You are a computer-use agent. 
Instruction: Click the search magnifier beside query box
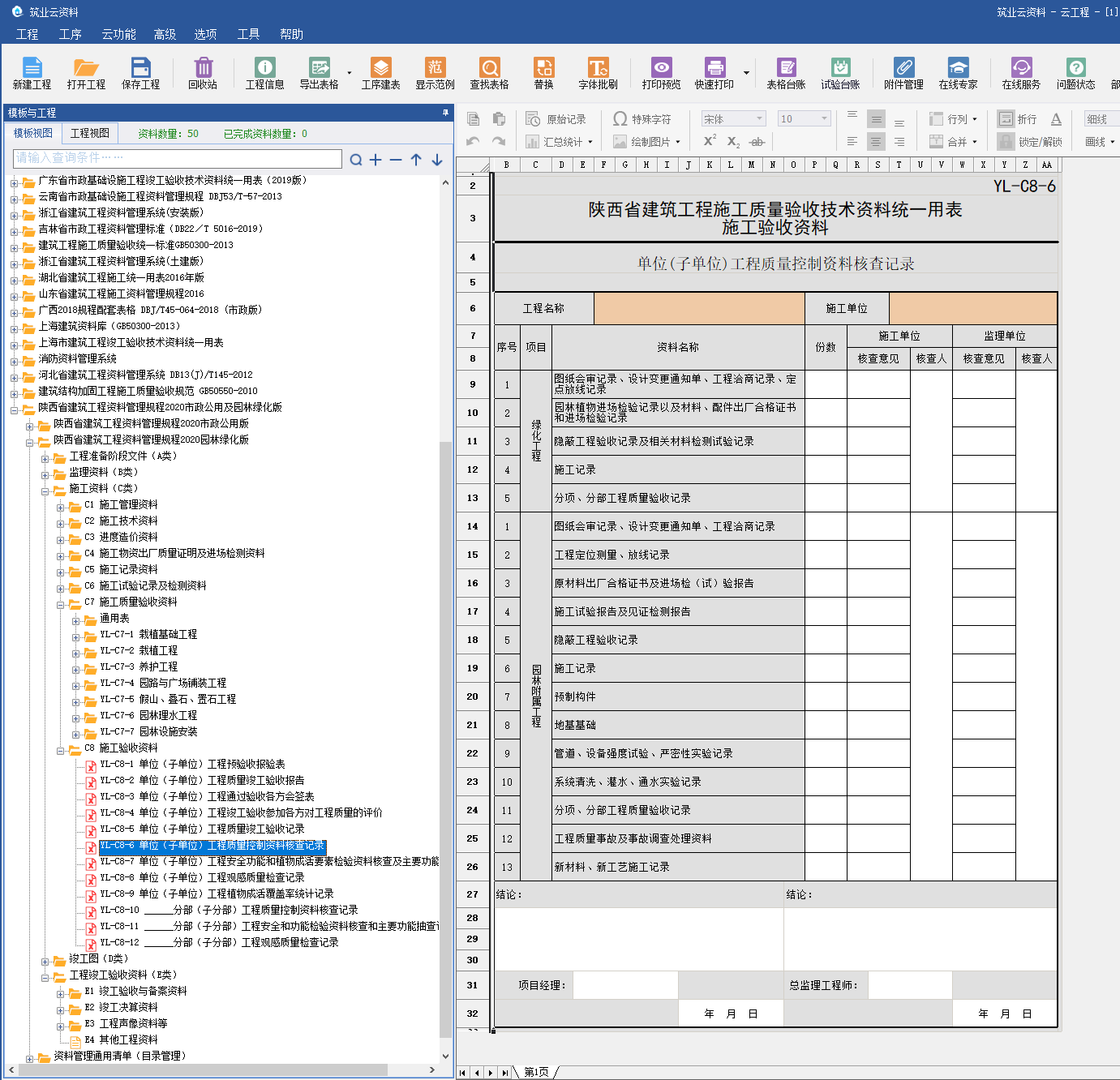coord(356,160)
